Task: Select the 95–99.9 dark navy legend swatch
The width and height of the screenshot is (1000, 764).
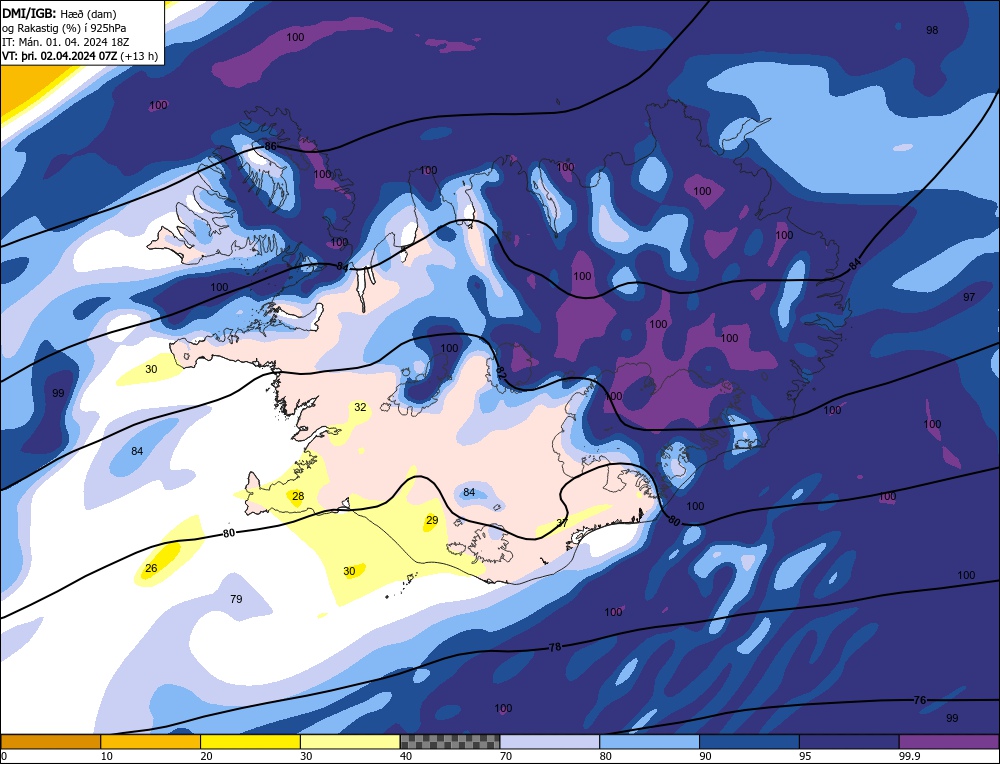Action: pos(849,742)
